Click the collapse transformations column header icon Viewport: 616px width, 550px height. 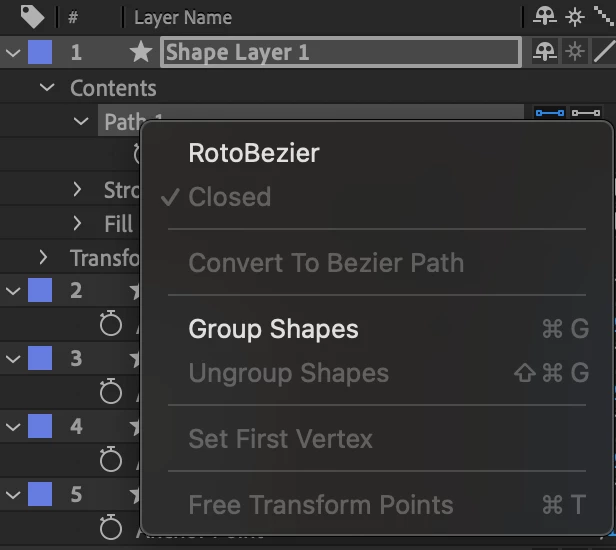(575, 17)
